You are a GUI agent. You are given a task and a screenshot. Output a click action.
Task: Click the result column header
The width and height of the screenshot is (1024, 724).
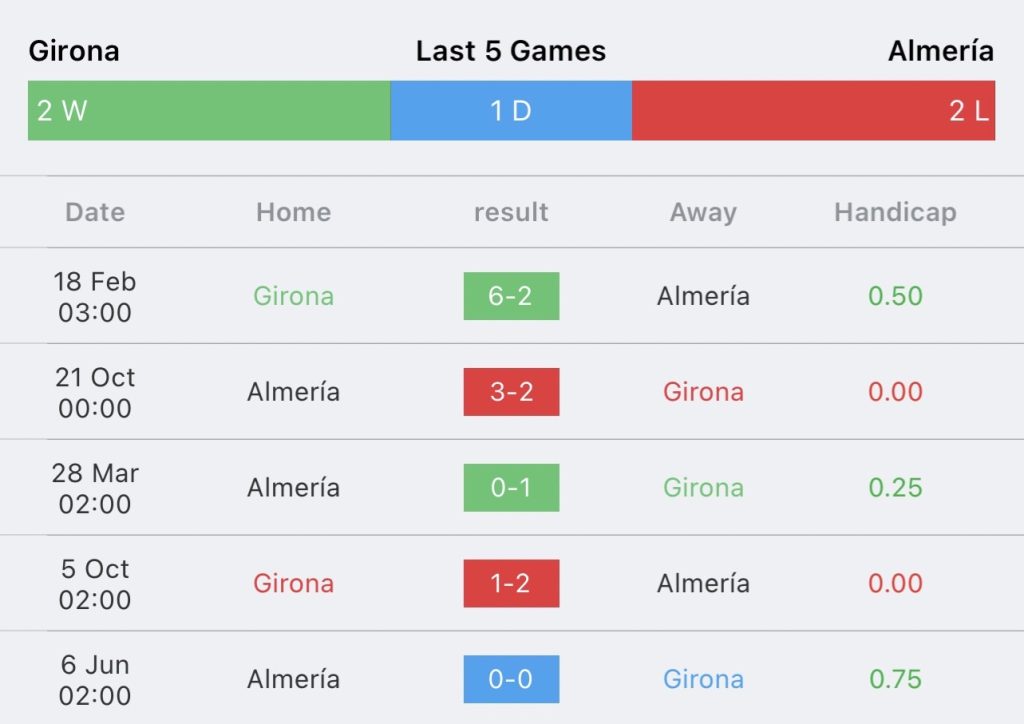pyautogui.click(x=511, y=212)
